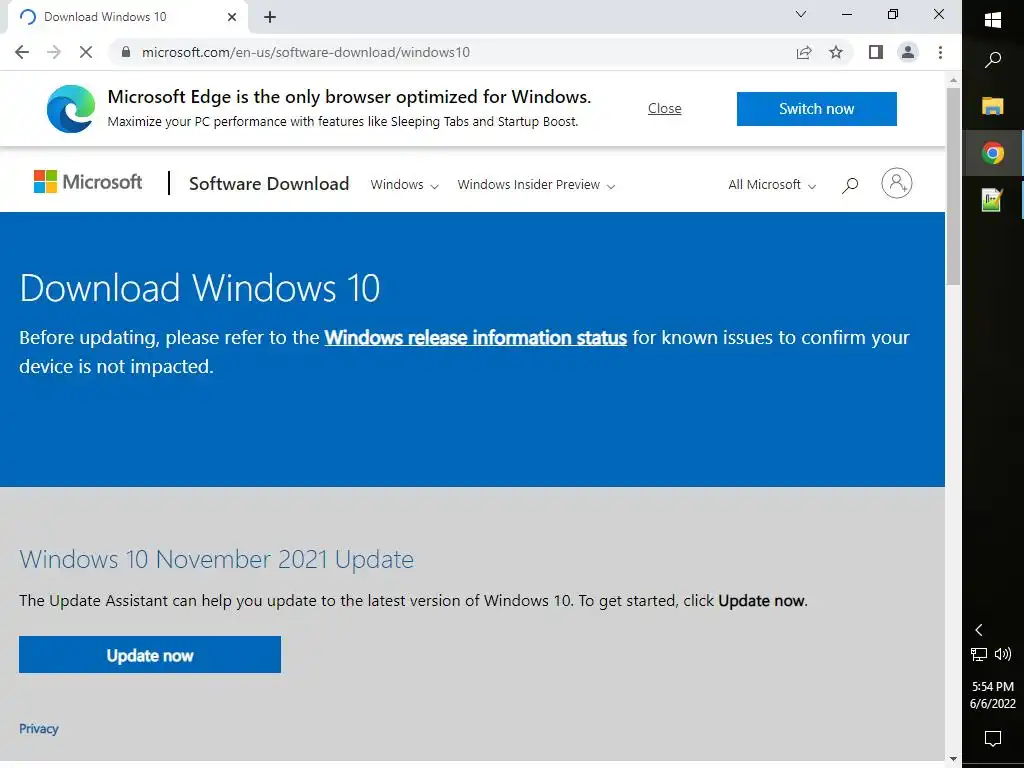
Task: Open the Software Download heading link
Action: tap(269, 184)
